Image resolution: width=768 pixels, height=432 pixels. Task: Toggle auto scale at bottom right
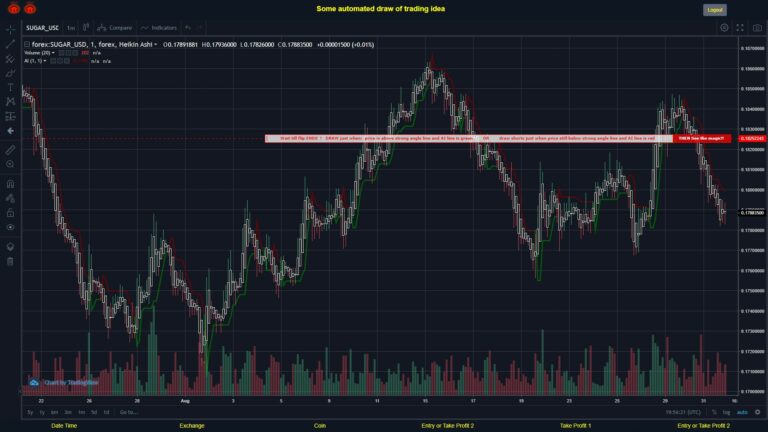point(743,412)
